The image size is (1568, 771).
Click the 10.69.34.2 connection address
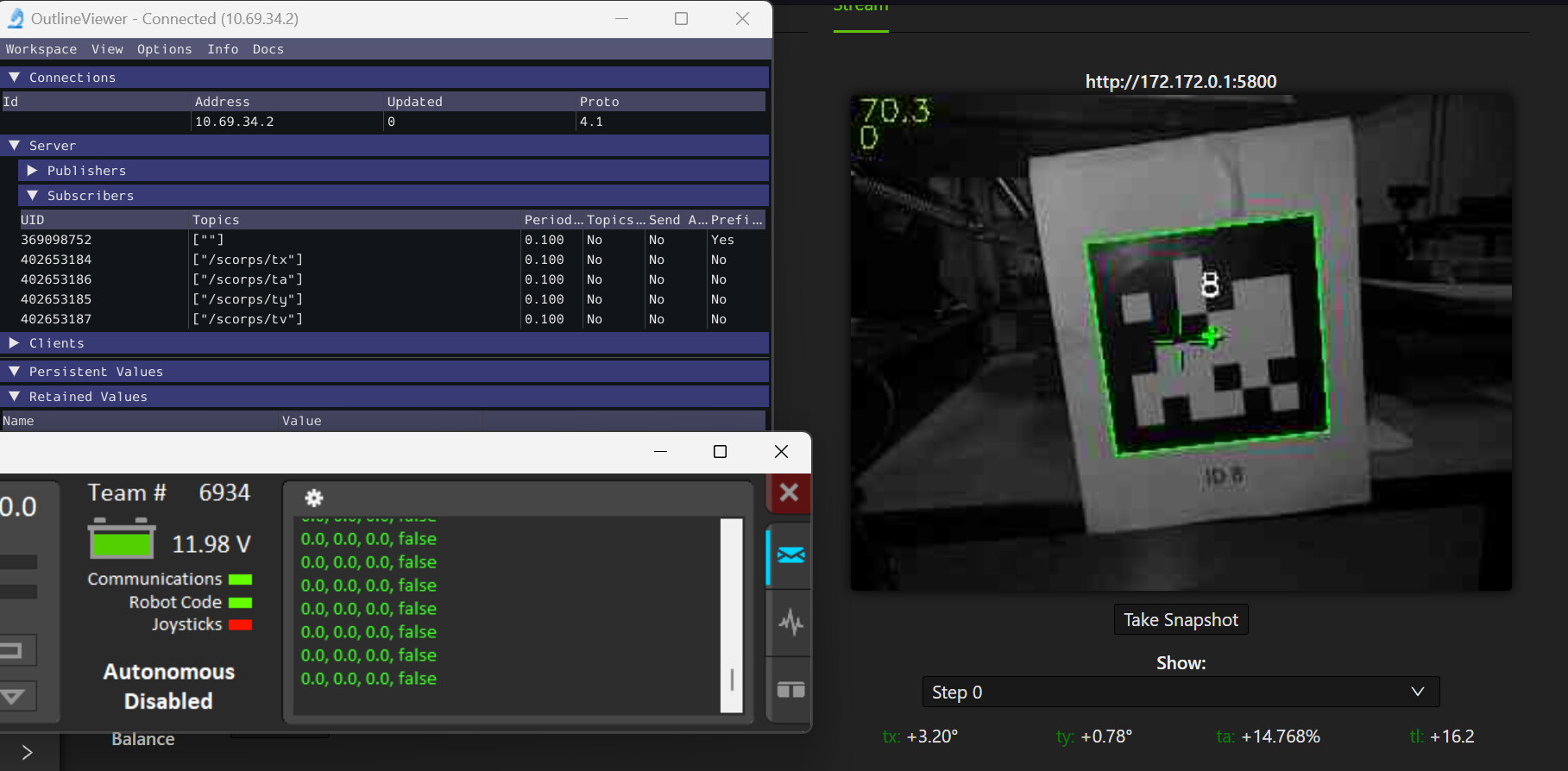coord(235,122)
